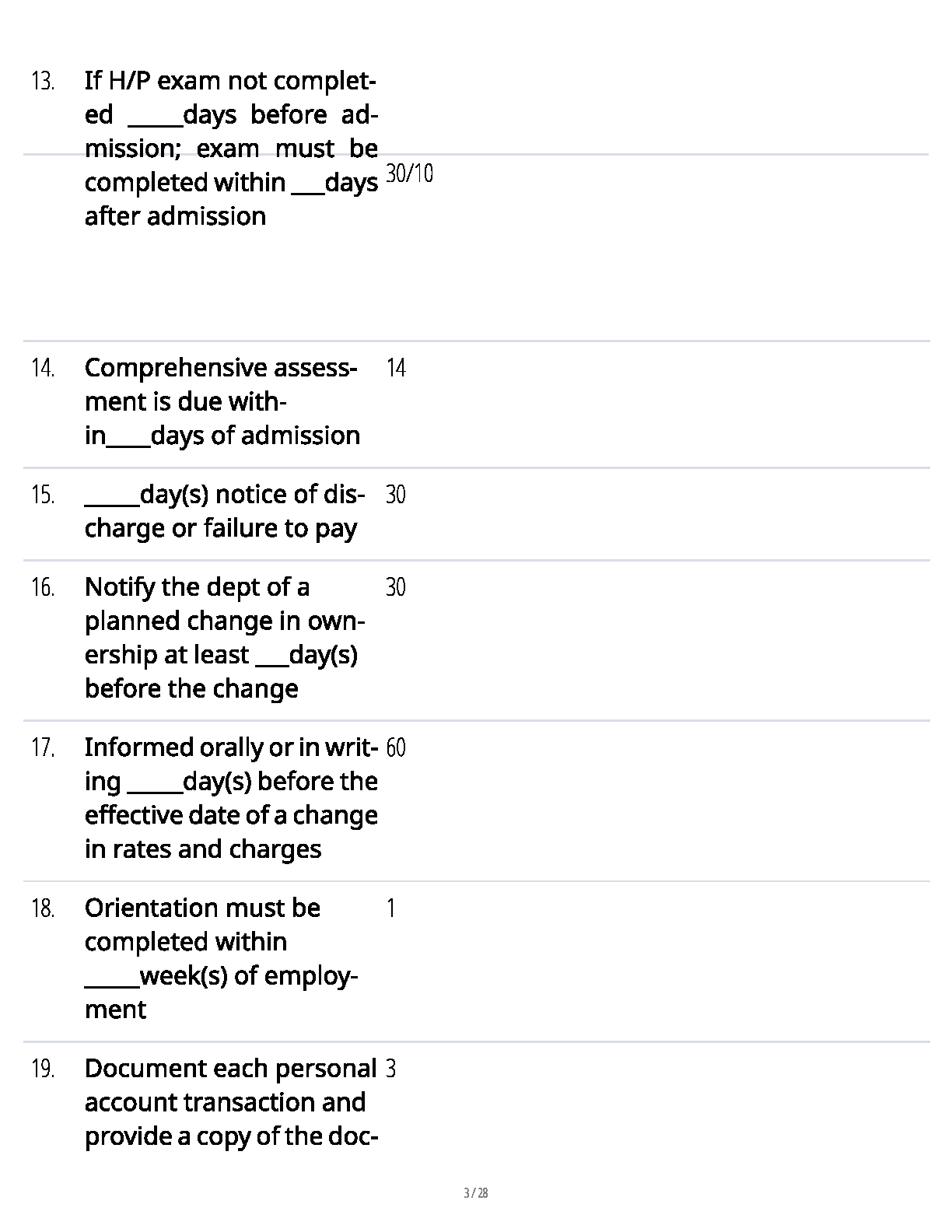Select the notice of discharge question
The width and height of the screenshot is (952, 1232).
224,511
